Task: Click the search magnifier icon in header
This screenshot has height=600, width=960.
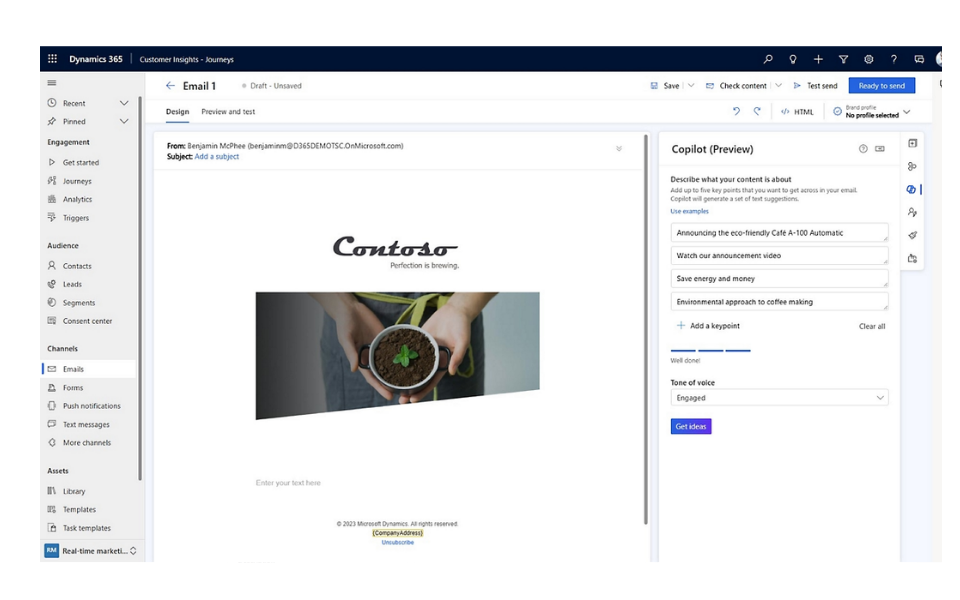Action: point(768,59)
